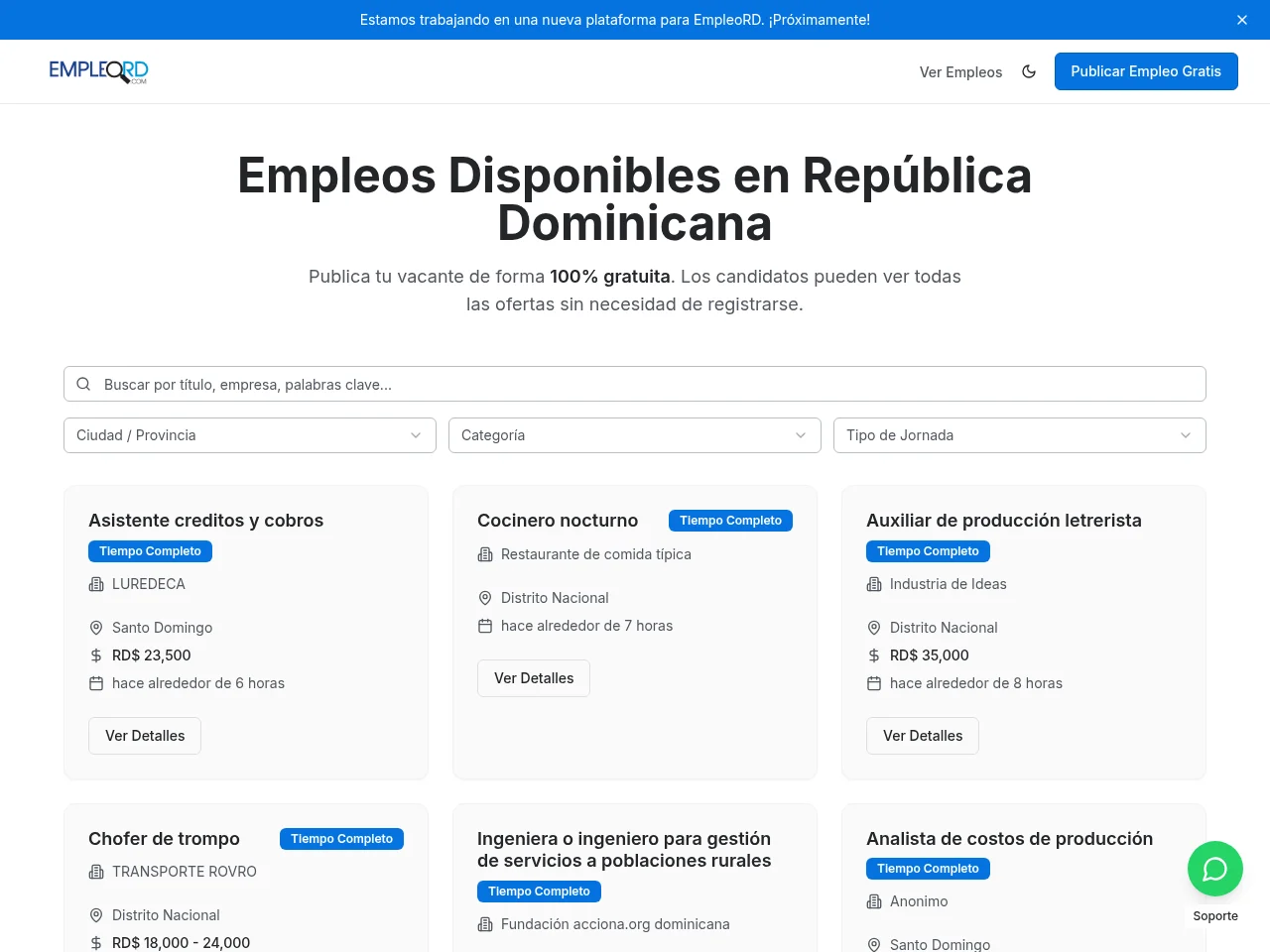
Task: View details of Cocinero nocturno
Action: [x=534, y=678]
